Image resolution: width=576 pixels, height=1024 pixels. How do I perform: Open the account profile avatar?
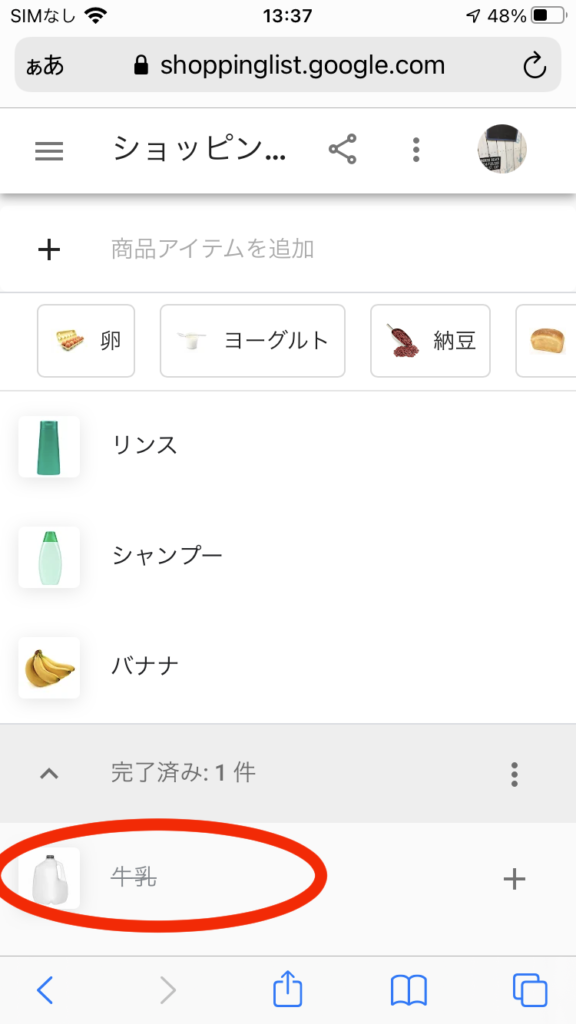point(502,149)
